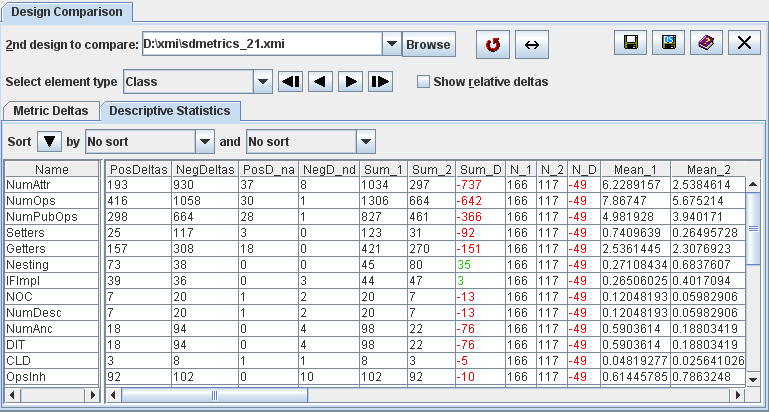Click the NegD_nd column header
Screen dimensions: 769x412
[329, 169]
